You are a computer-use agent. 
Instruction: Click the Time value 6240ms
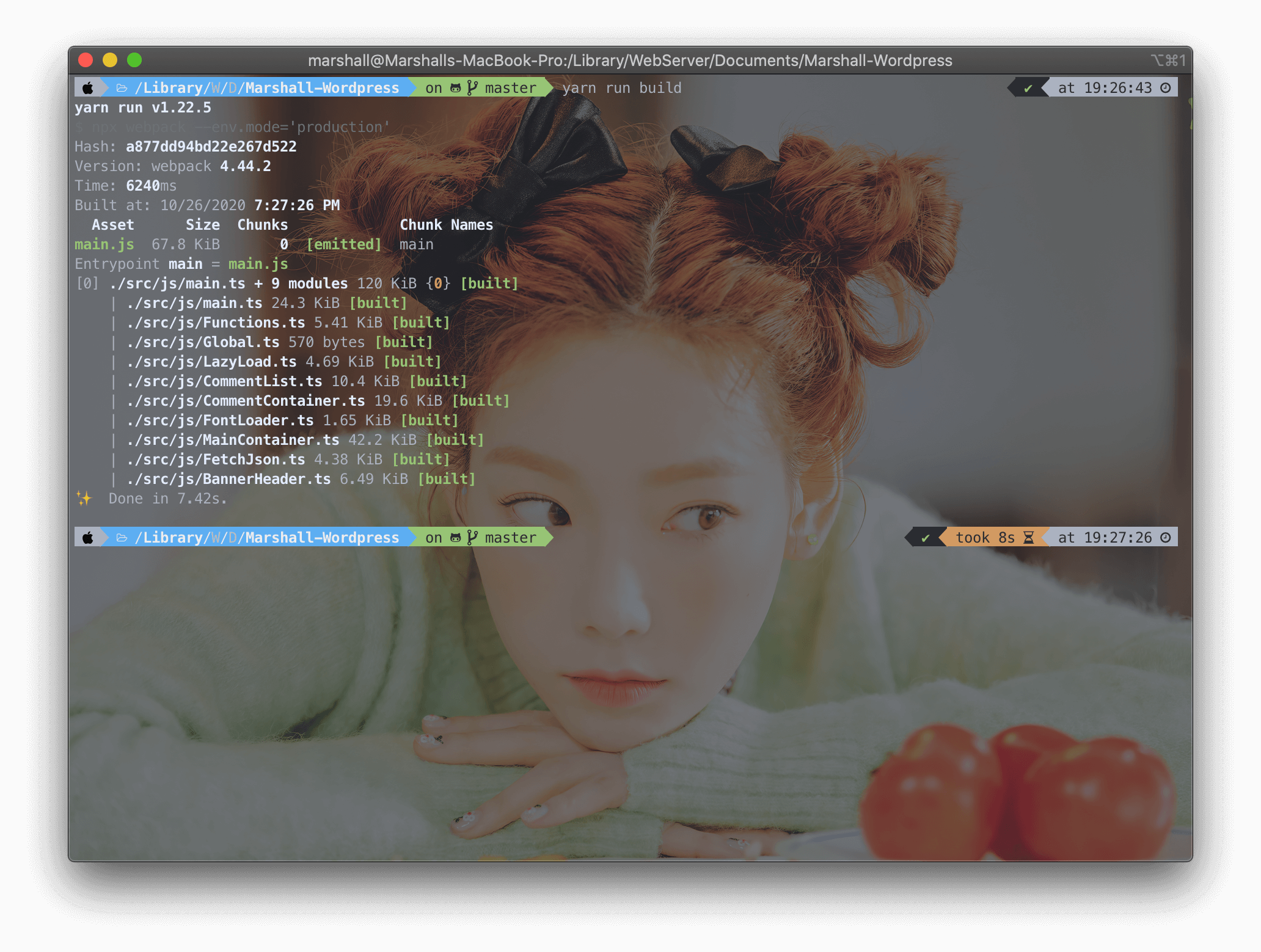(x=152, y=186)
